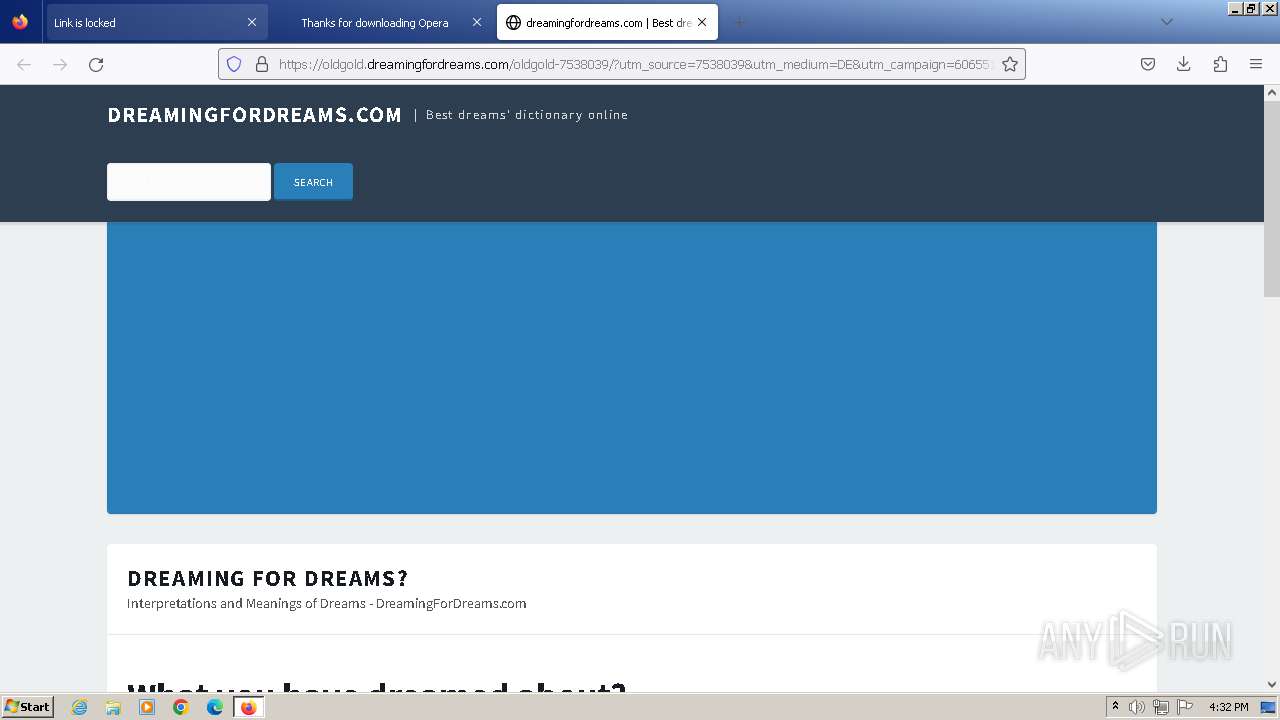Select the Firefox taskbar button

tap(249, 707)
